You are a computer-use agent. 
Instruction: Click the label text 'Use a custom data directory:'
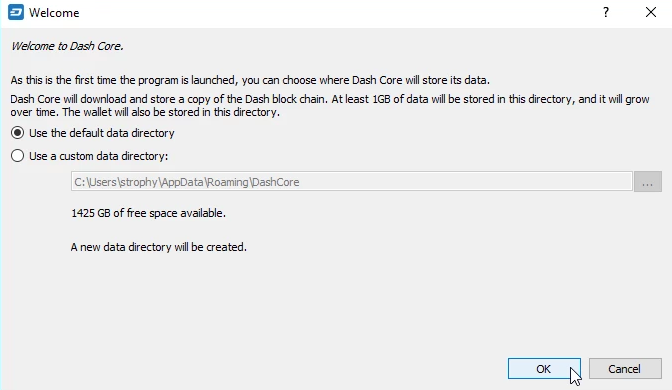pyautogui.click(x=99, y=156)
